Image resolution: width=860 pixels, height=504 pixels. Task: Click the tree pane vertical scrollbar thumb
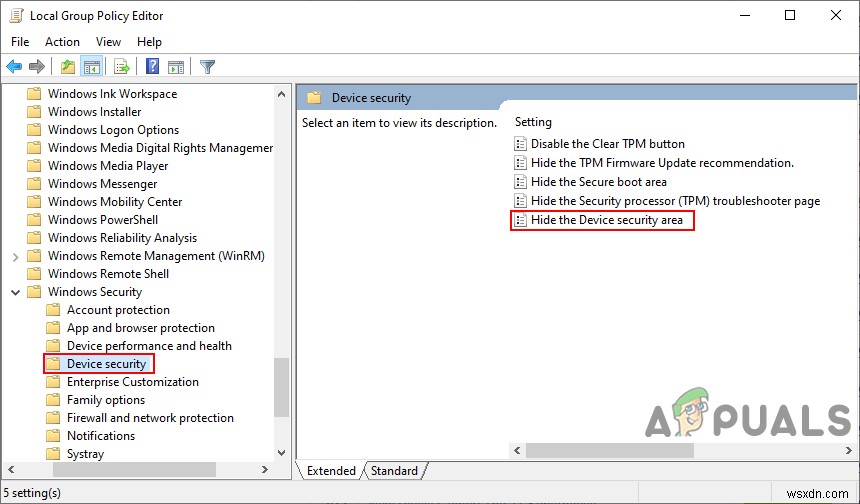(281, 387)
